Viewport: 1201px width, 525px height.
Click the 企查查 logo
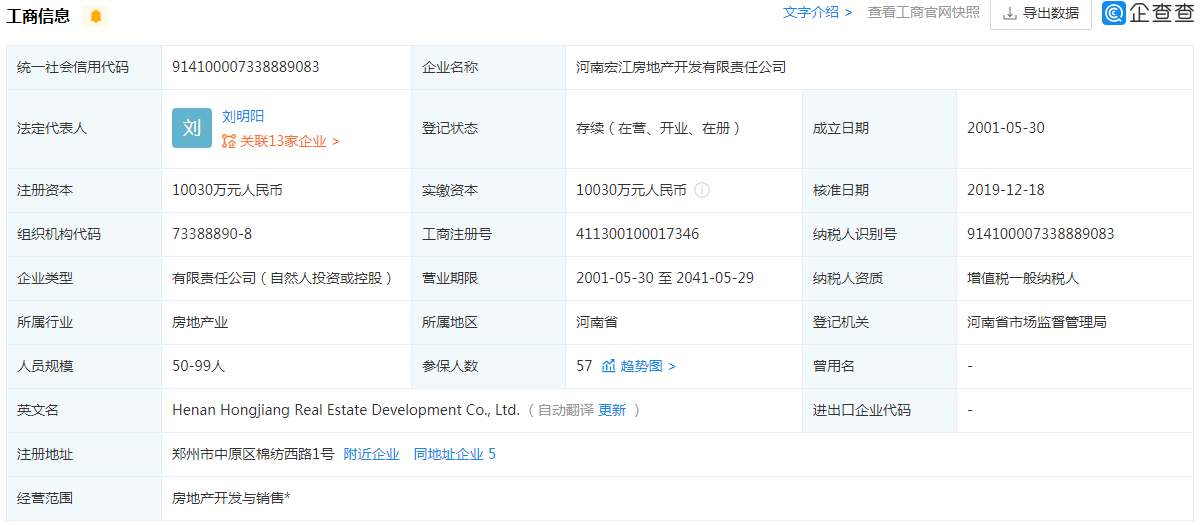click(1147, 13)
